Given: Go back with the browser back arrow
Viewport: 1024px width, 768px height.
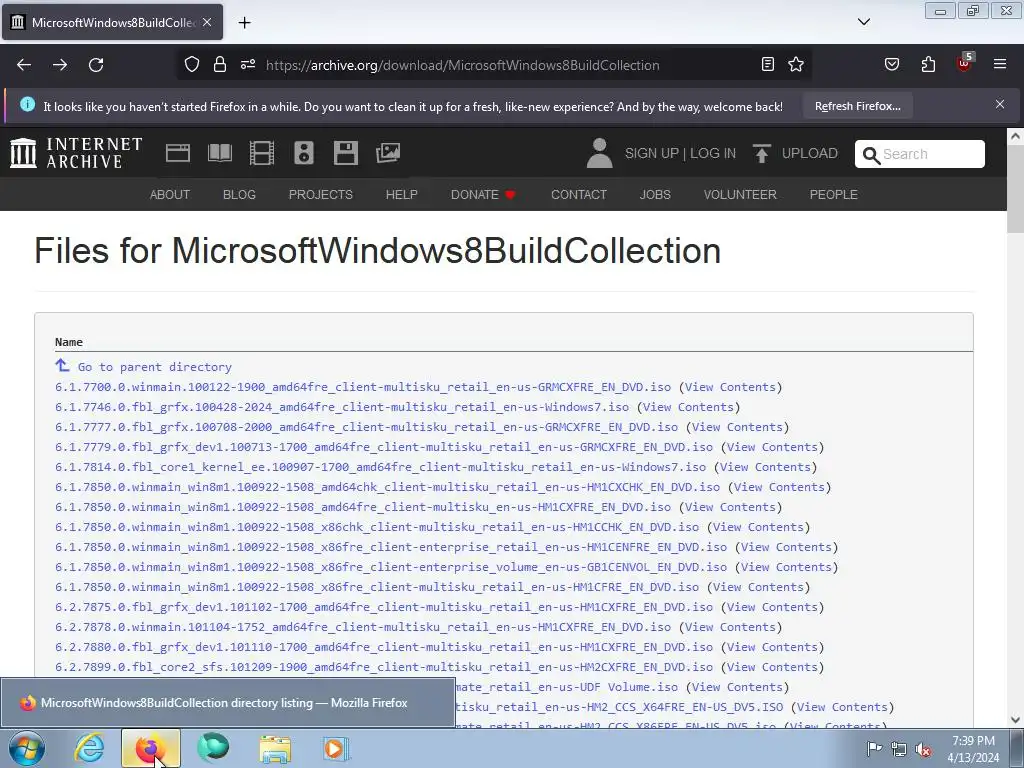Looking at the screenshot, I should (24, 65).
